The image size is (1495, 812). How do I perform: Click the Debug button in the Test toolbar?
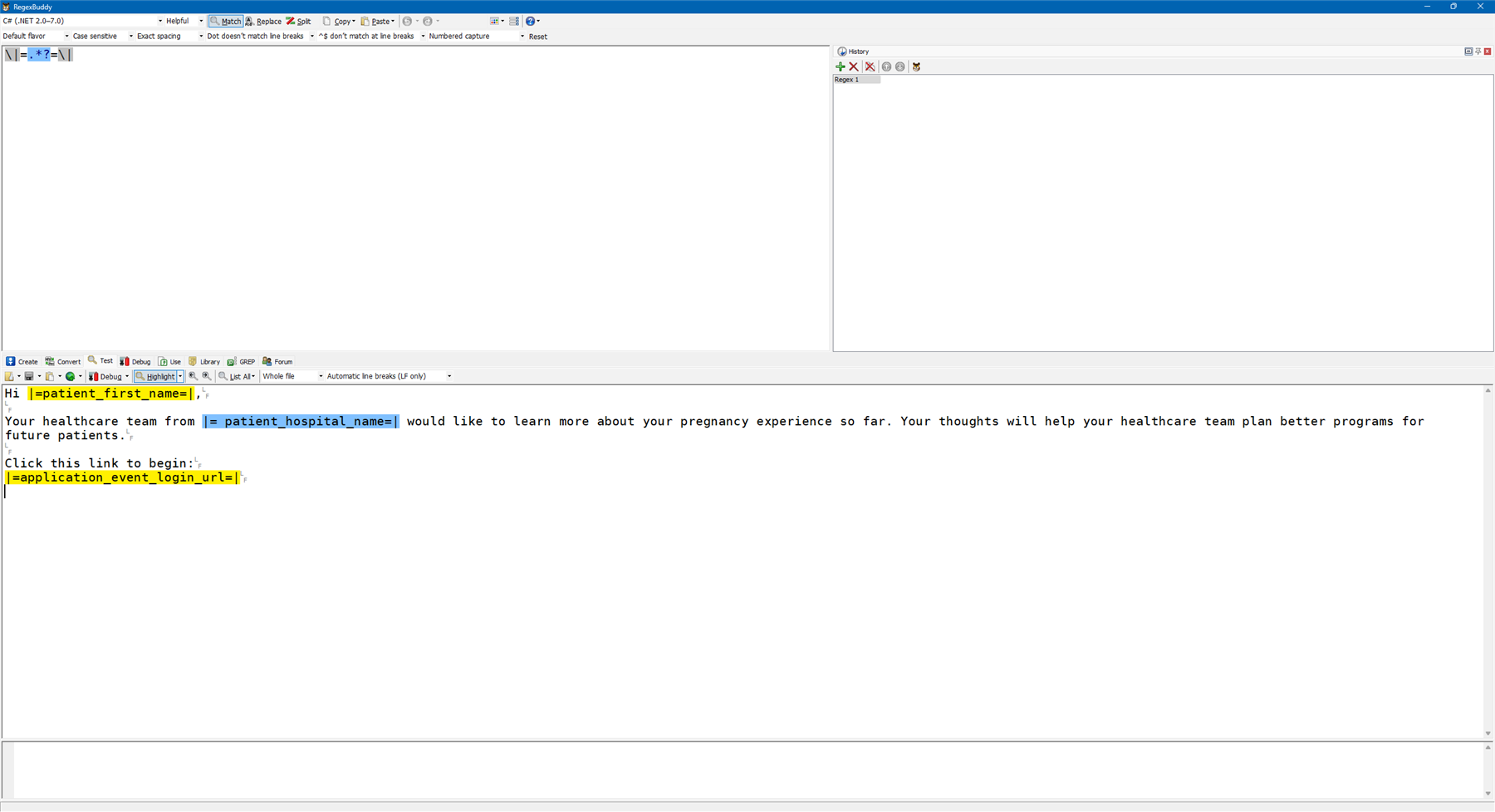point(107,376)
